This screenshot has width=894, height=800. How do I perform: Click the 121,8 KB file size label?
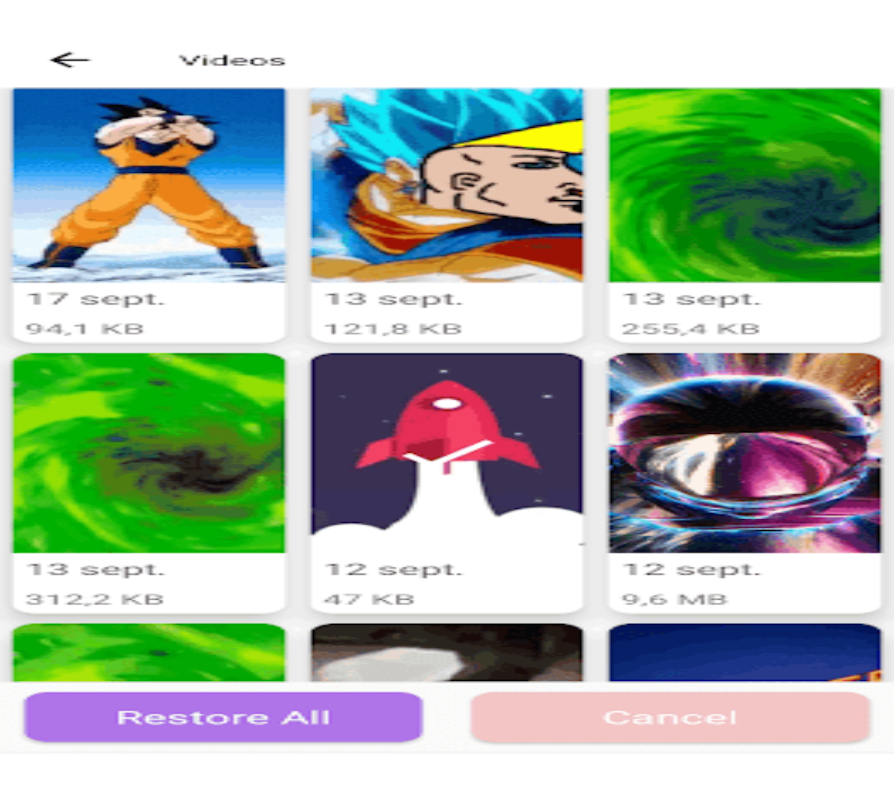pos(393,329)
